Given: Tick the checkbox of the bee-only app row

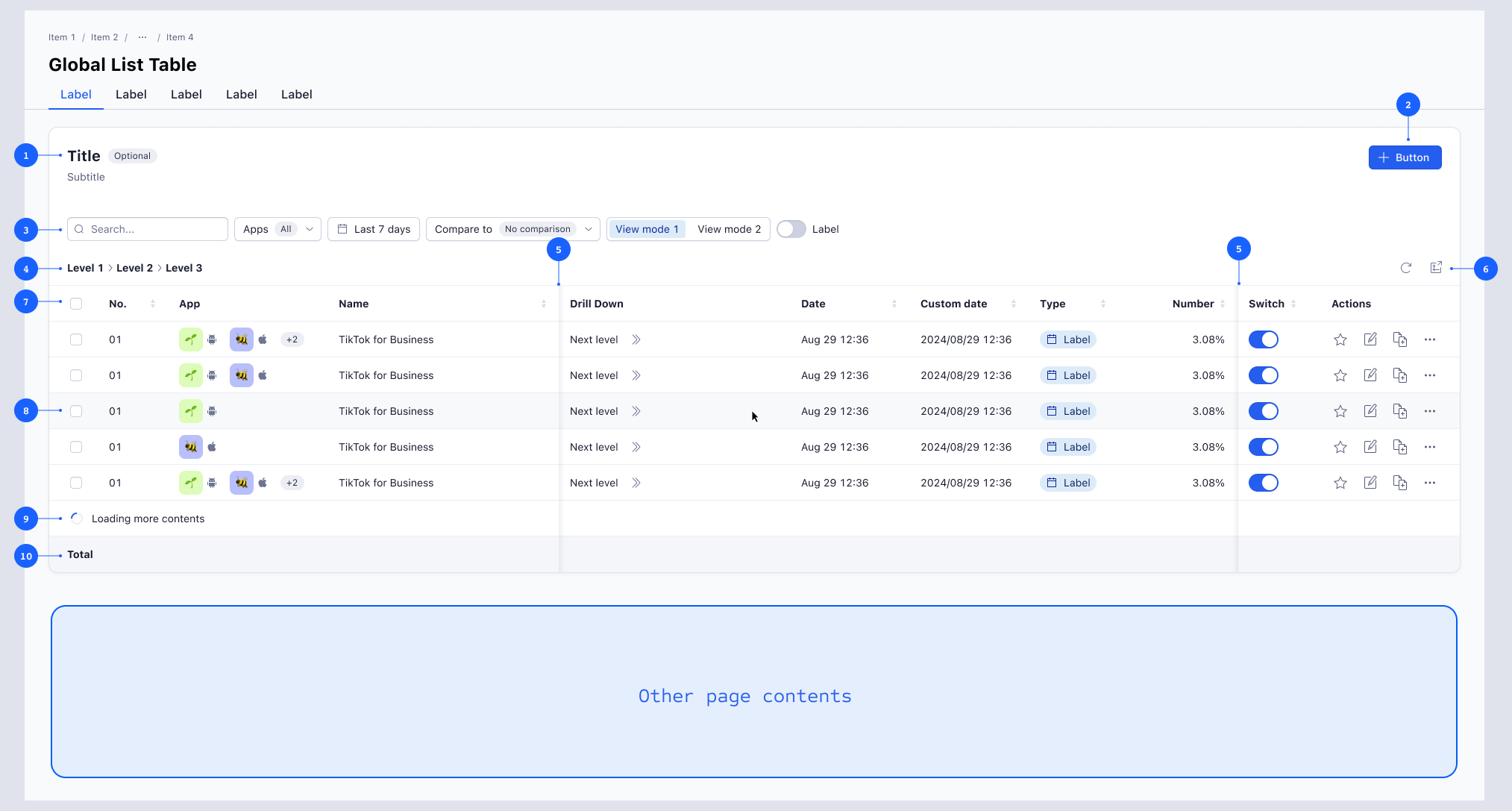Looking at the screenshot, I should pos(76,447).
